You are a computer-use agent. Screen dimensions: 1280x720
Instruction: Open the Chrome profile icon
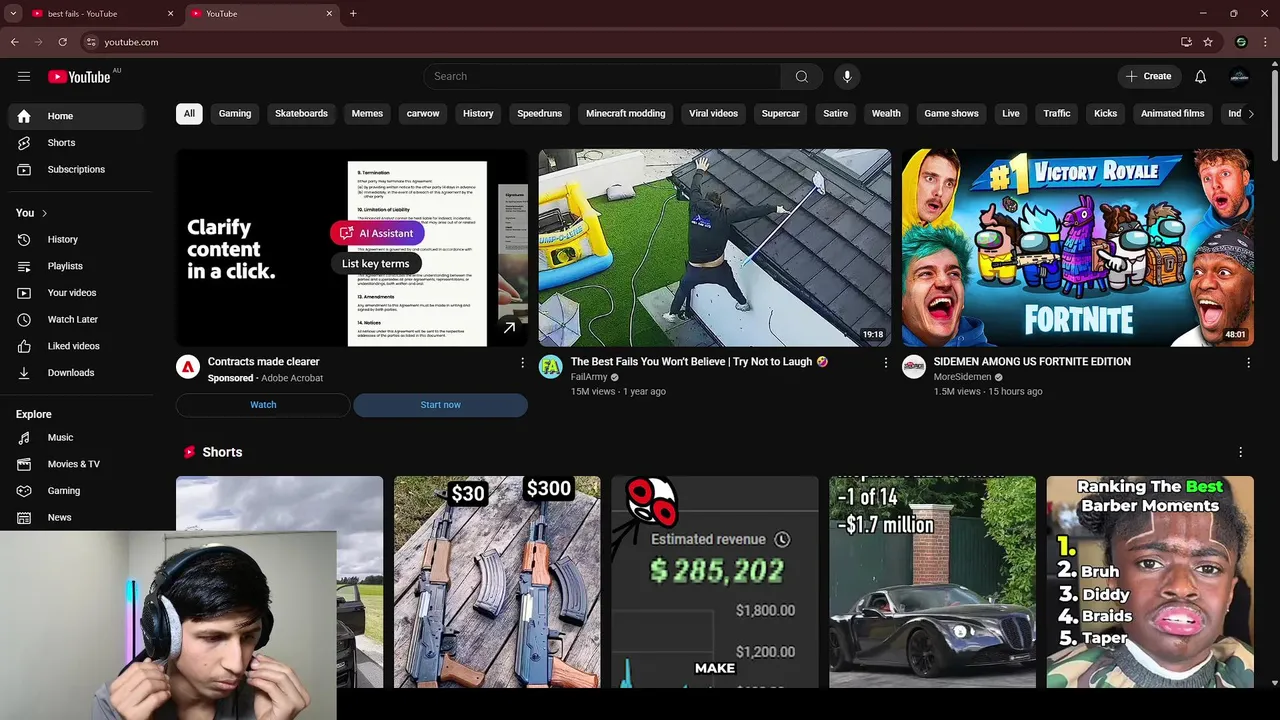pyautogui.click(x=1241, y=42)
